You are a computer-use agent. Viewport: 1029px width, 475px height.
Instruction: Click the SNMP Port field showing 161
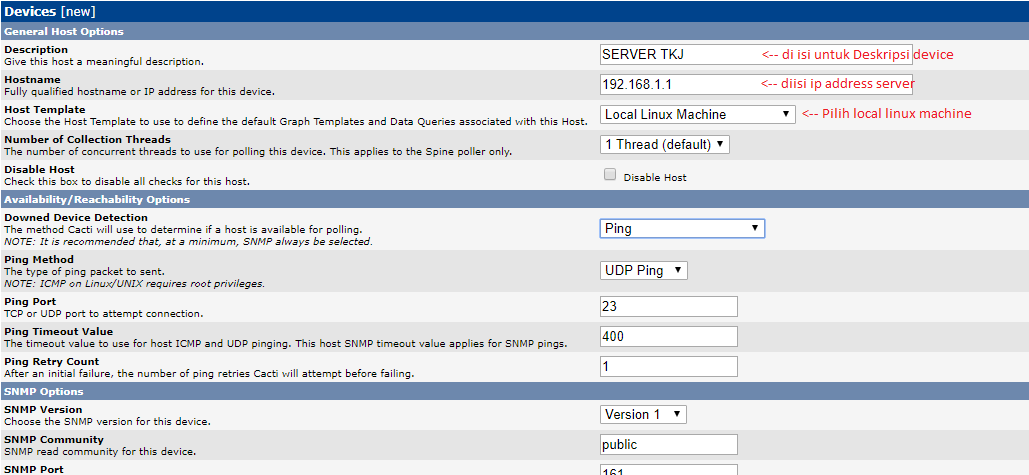click(x=668, y=470)
